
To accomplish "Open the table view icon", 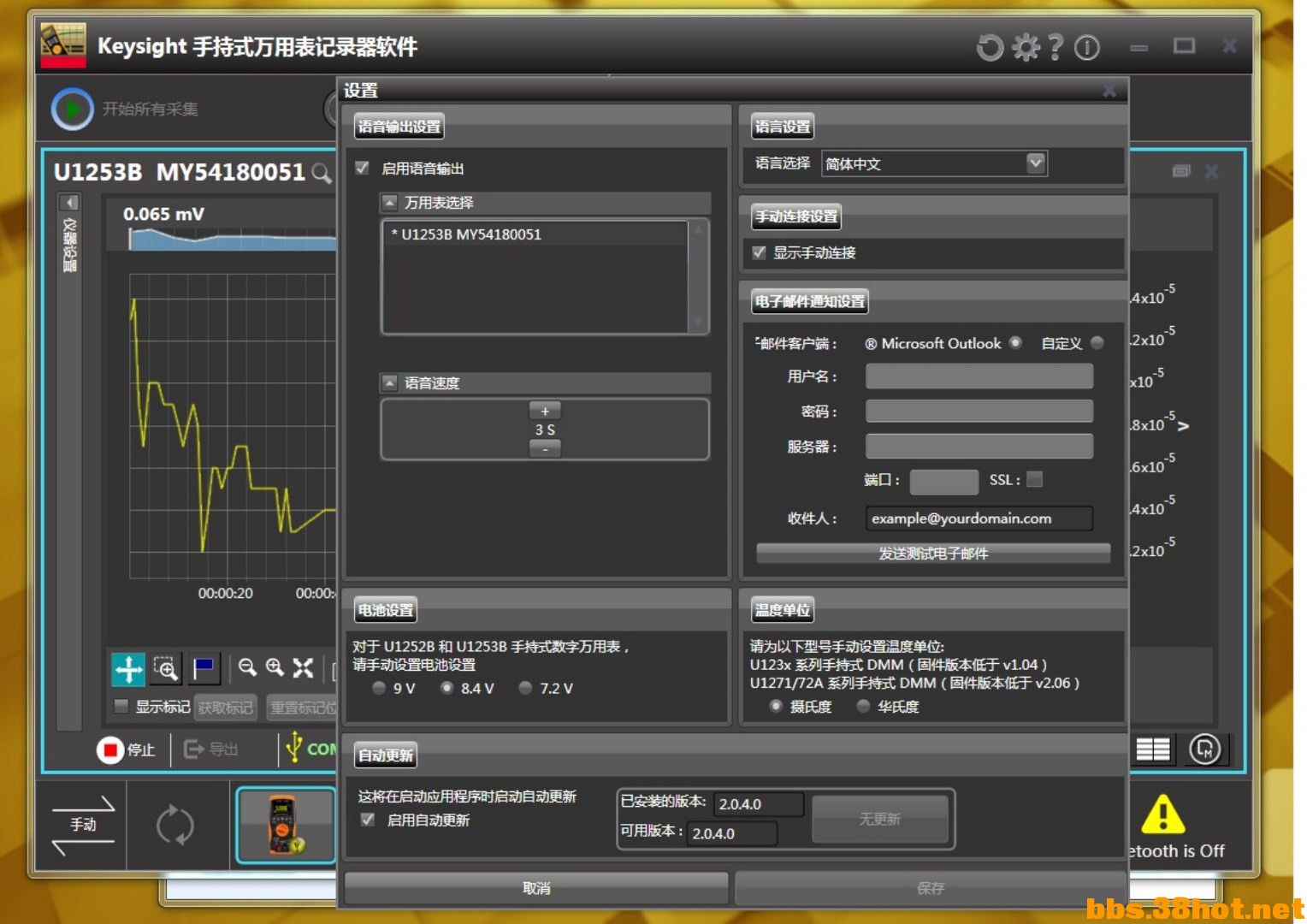I will click(x=1152, y=749).
